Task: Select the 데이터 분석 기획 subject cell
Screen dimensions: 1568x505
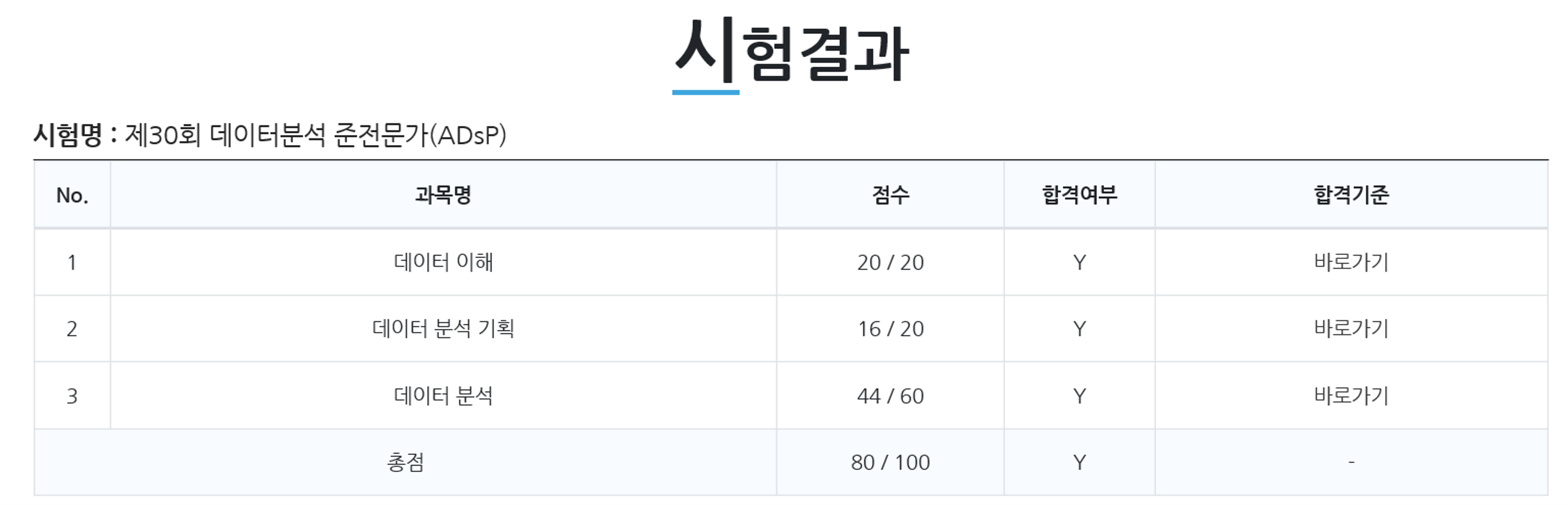Action: [x=443, y=328]
